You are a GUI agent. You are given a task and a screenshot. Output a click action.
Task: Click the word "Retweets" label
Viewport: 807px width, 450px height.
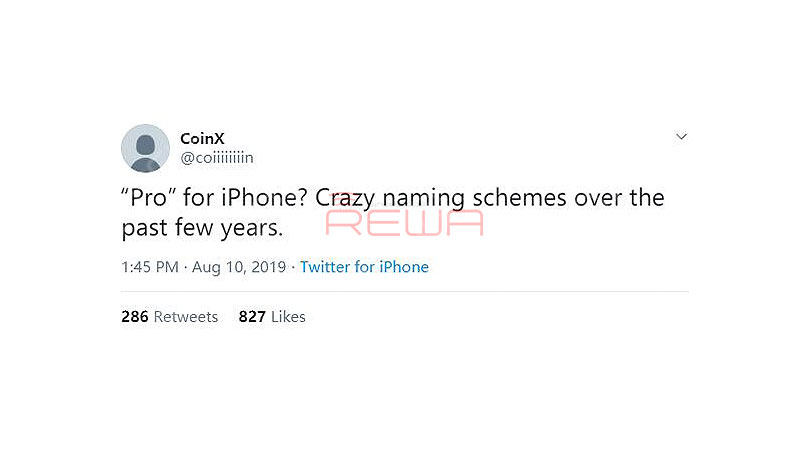186,316
